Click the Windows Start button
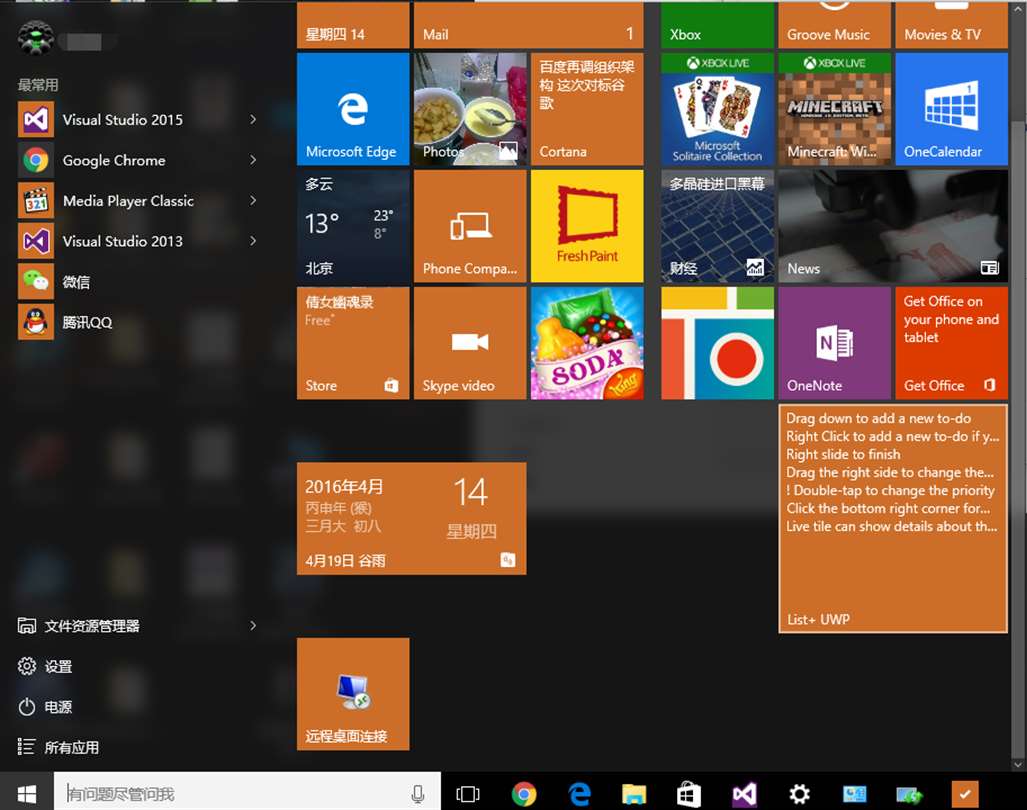Screen dimensions: 1027x810 coord(26,794)
